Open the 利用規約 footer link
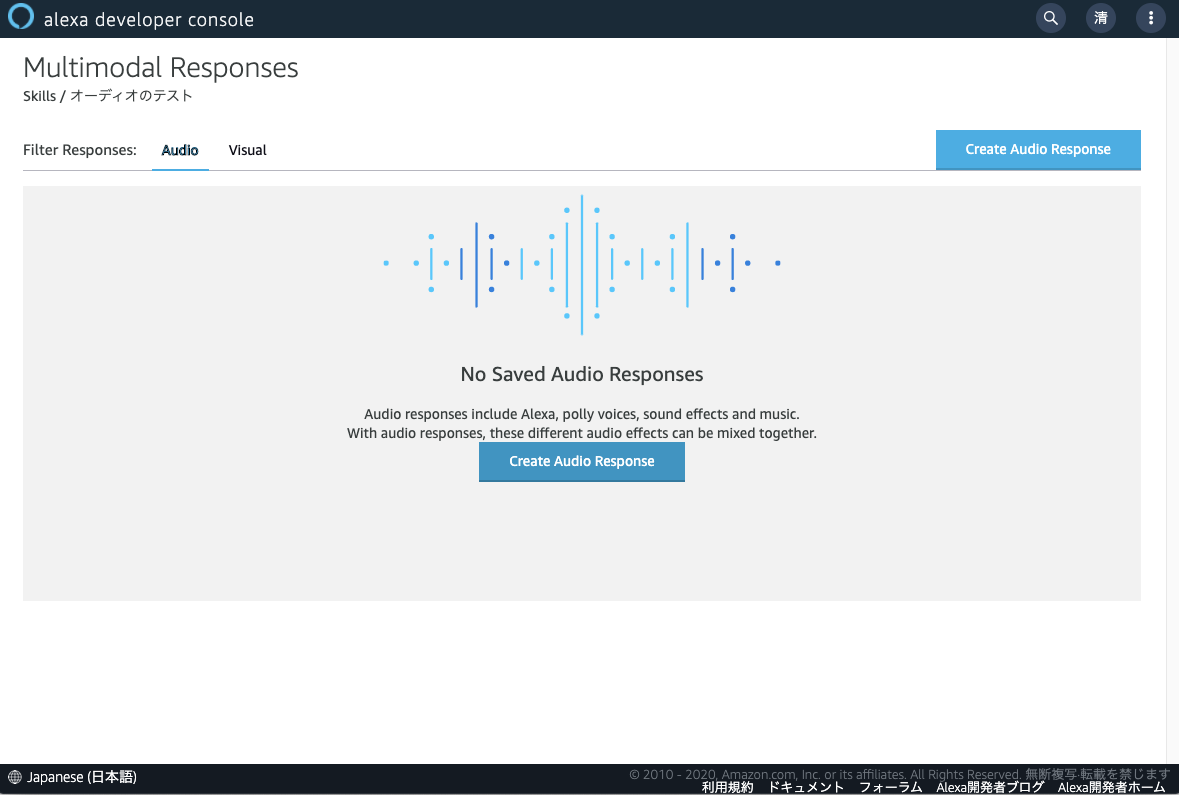 coord(727,787)
